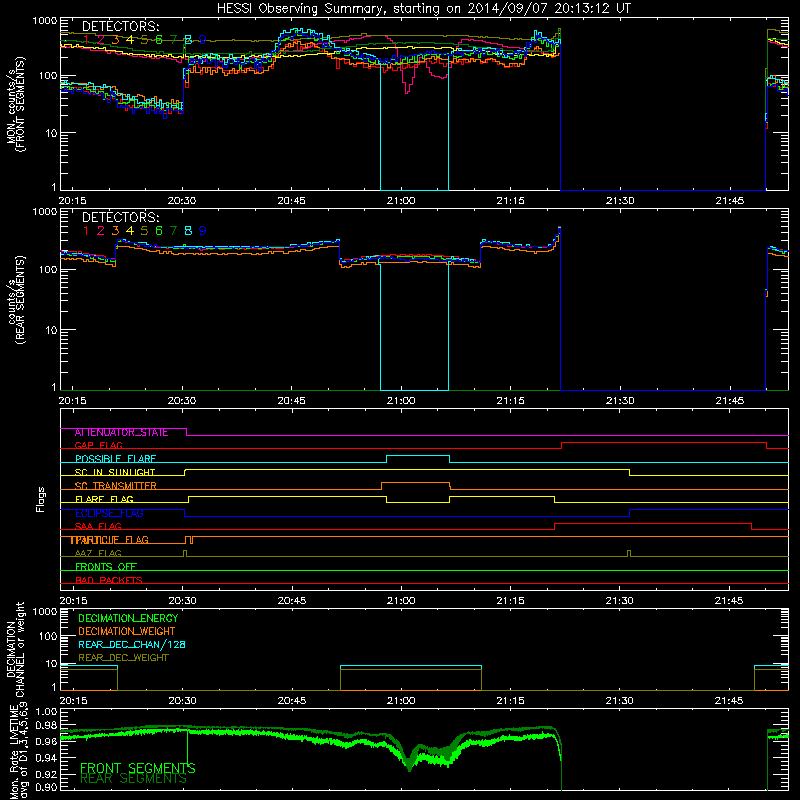Click the DECIMATION_ENERGY legend entry
Viewport: 800px width, 800px height.
[x=128, y=618]
